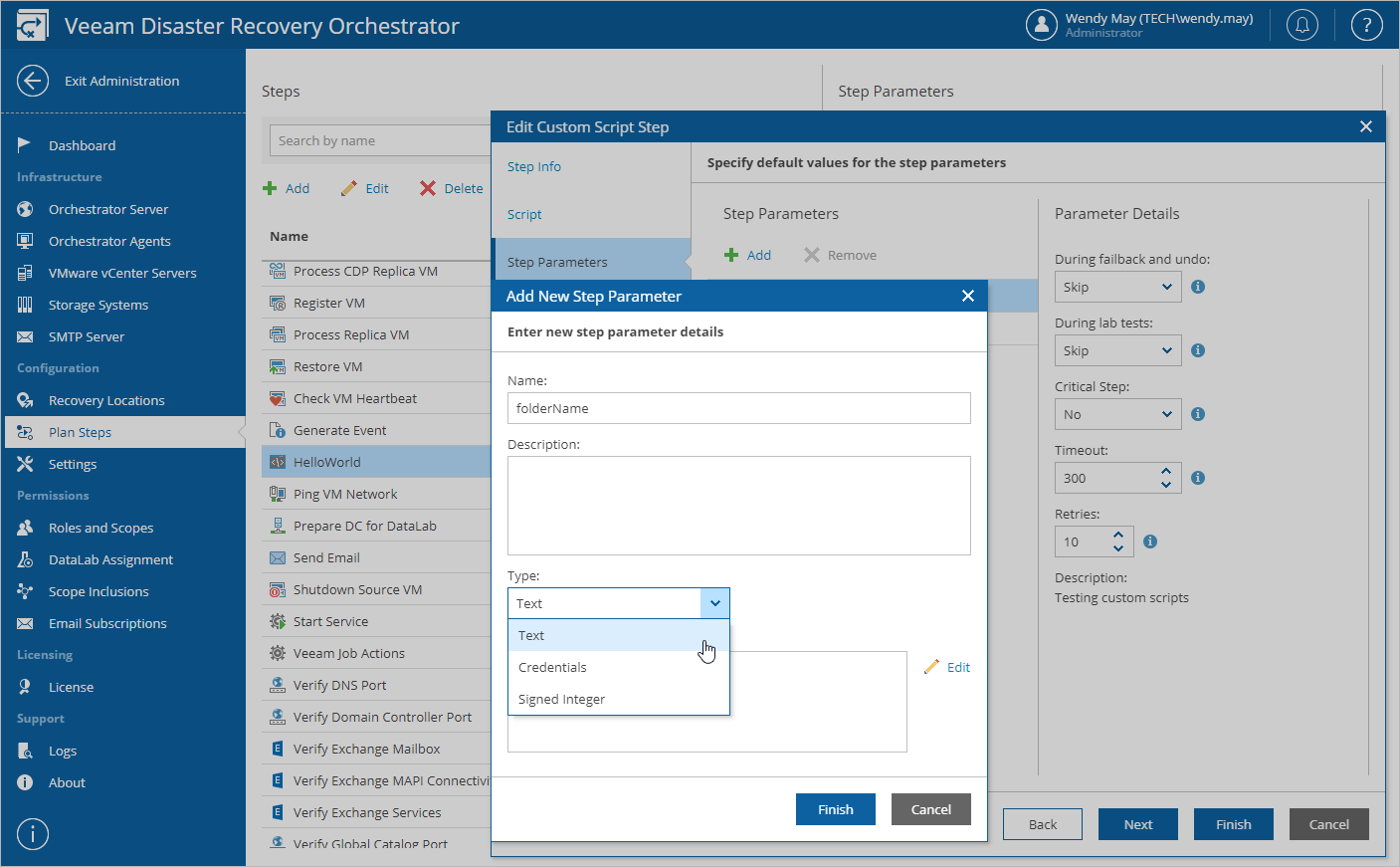The width and height of the screenshot is (1400, 867).
Task: Select HelloWorld step row
Action: [x=376, y=462]
